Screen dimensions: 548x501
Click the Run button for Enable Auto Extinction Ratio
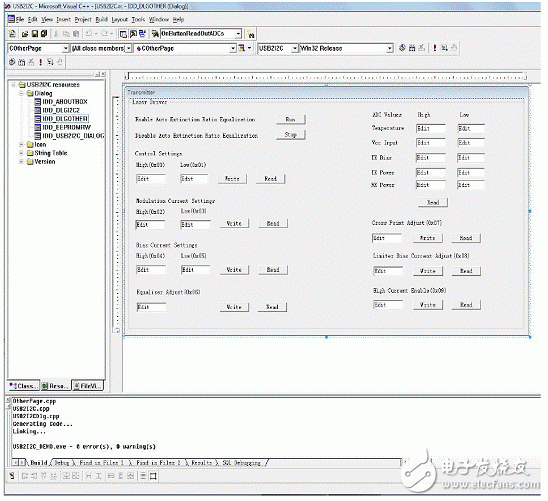point(291,119)
